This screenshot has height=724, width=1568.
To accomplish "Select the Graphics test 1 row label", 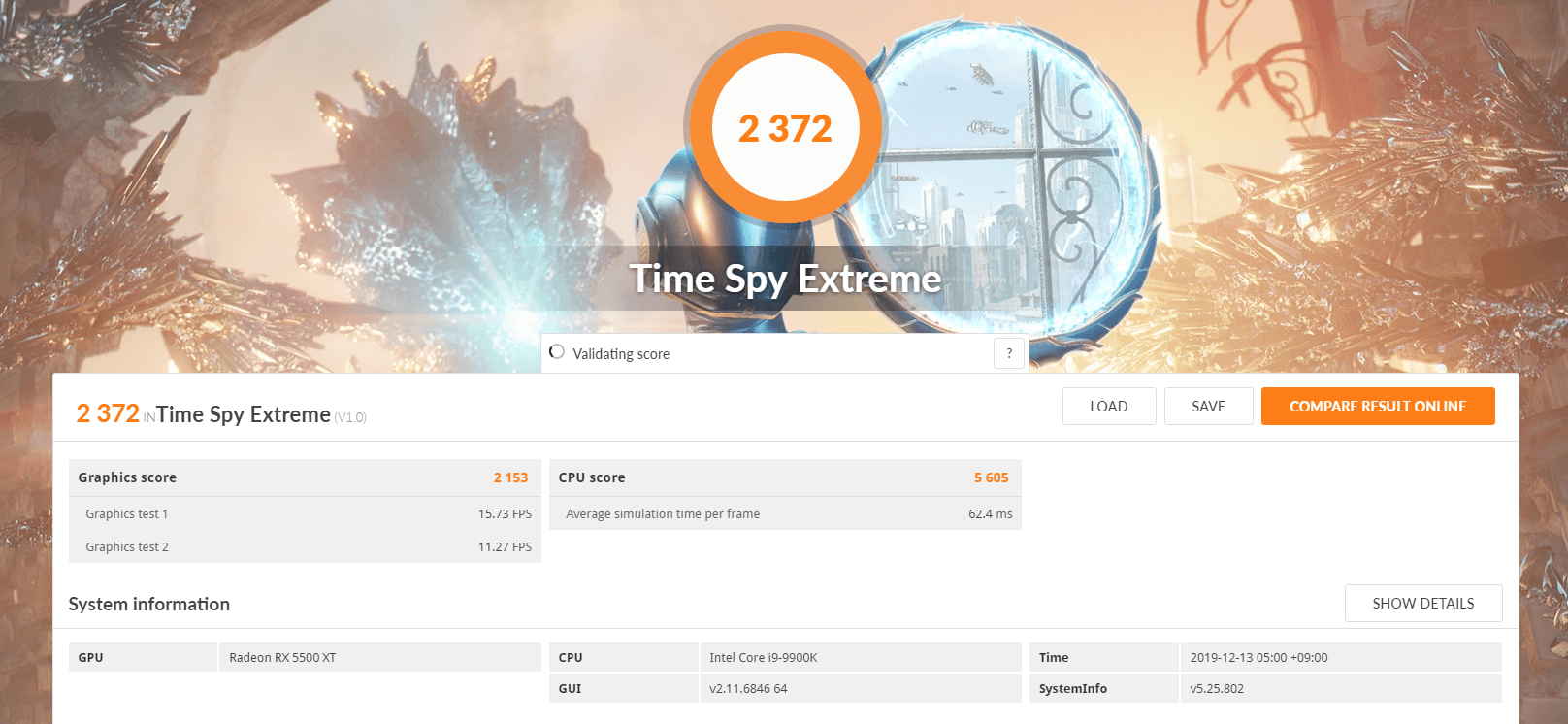I will tap(127, 514).
